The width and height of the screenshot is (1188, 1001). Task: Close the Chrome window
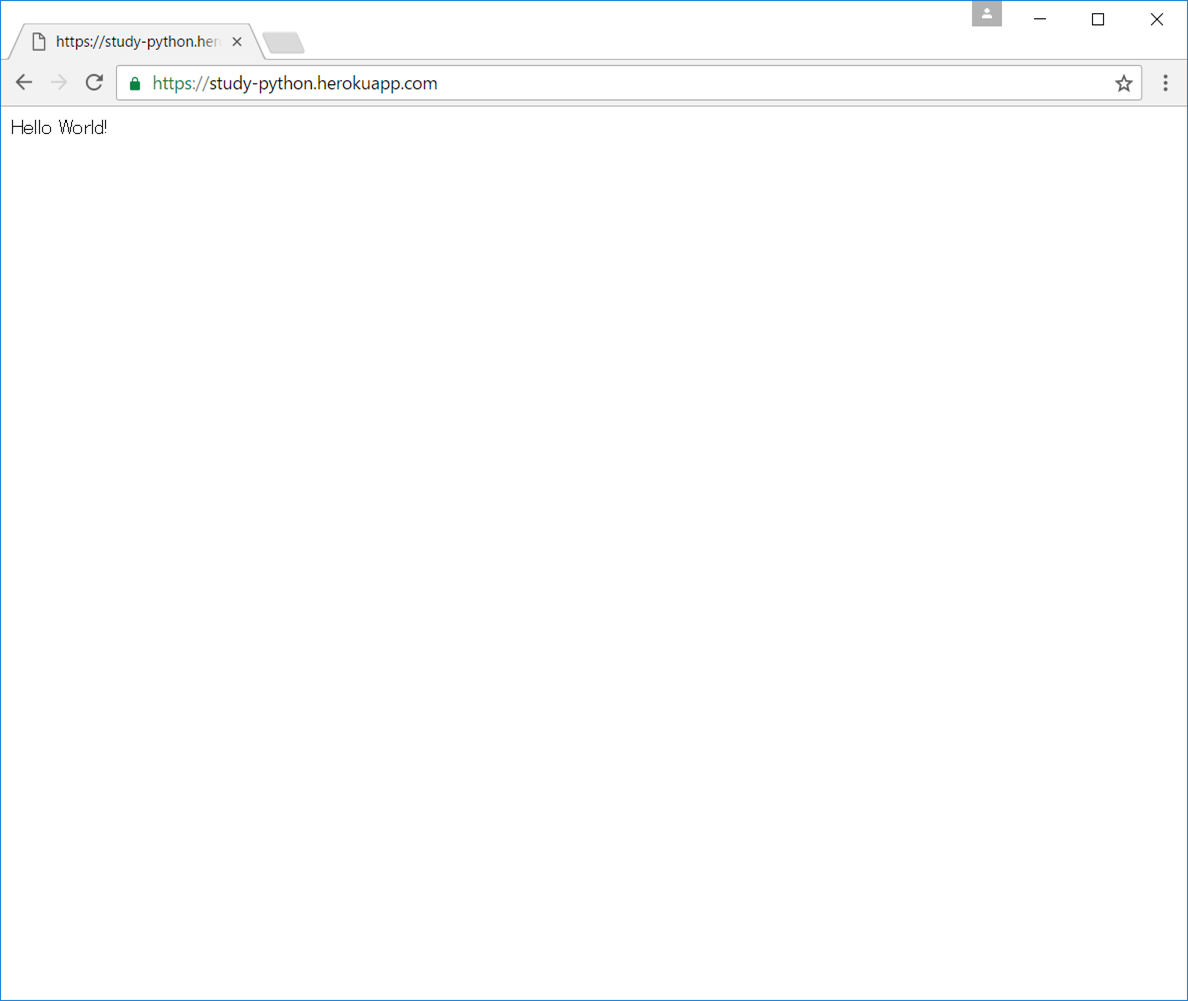click(x=1157, y=19)
